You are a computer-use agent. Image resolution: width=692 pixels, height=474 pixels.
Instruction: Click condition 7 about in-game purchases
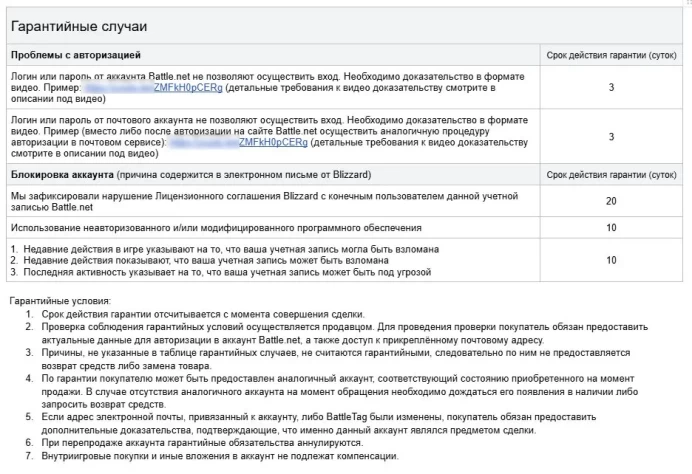(x=212, y=456)
